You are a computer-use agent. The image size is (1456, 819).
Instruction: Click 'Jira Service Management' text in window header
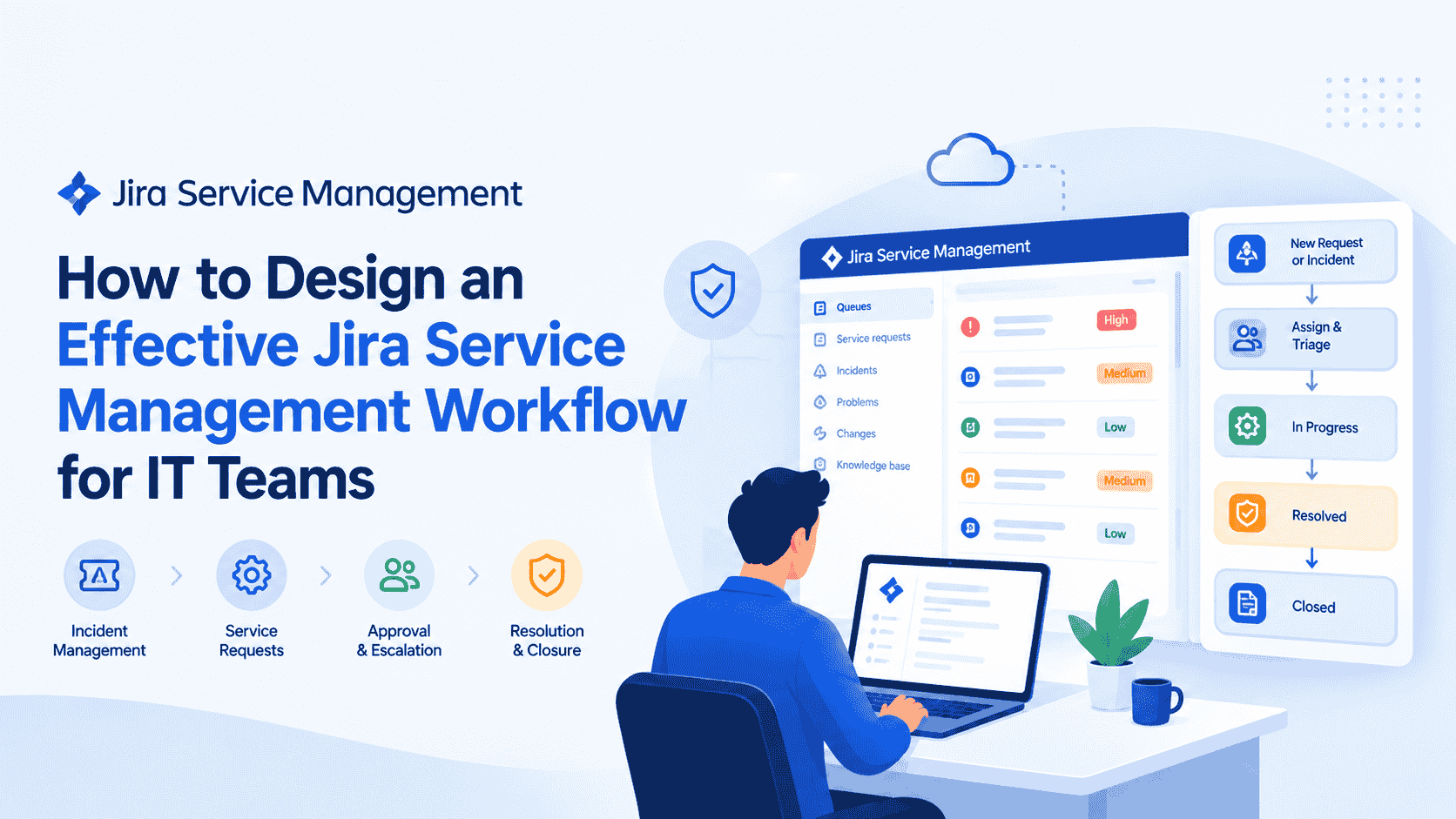coord(939,252)
